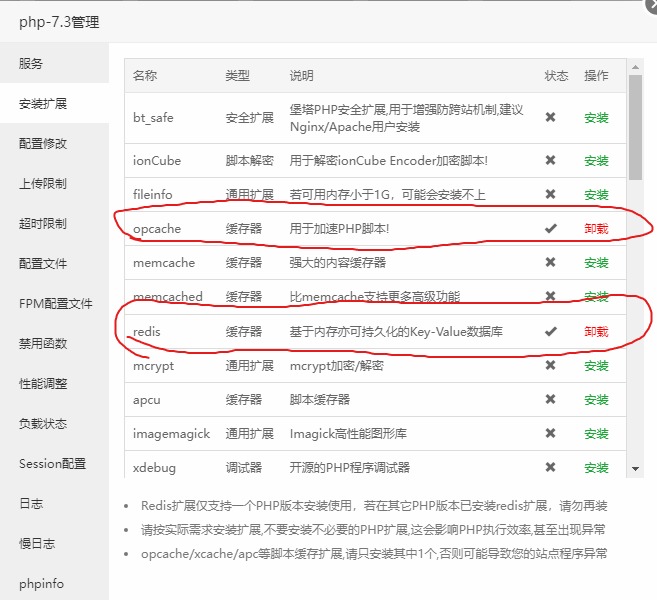Screen dimensions: 657x600
Task: Click the memcached status cross icon
Action: [551, 296]
